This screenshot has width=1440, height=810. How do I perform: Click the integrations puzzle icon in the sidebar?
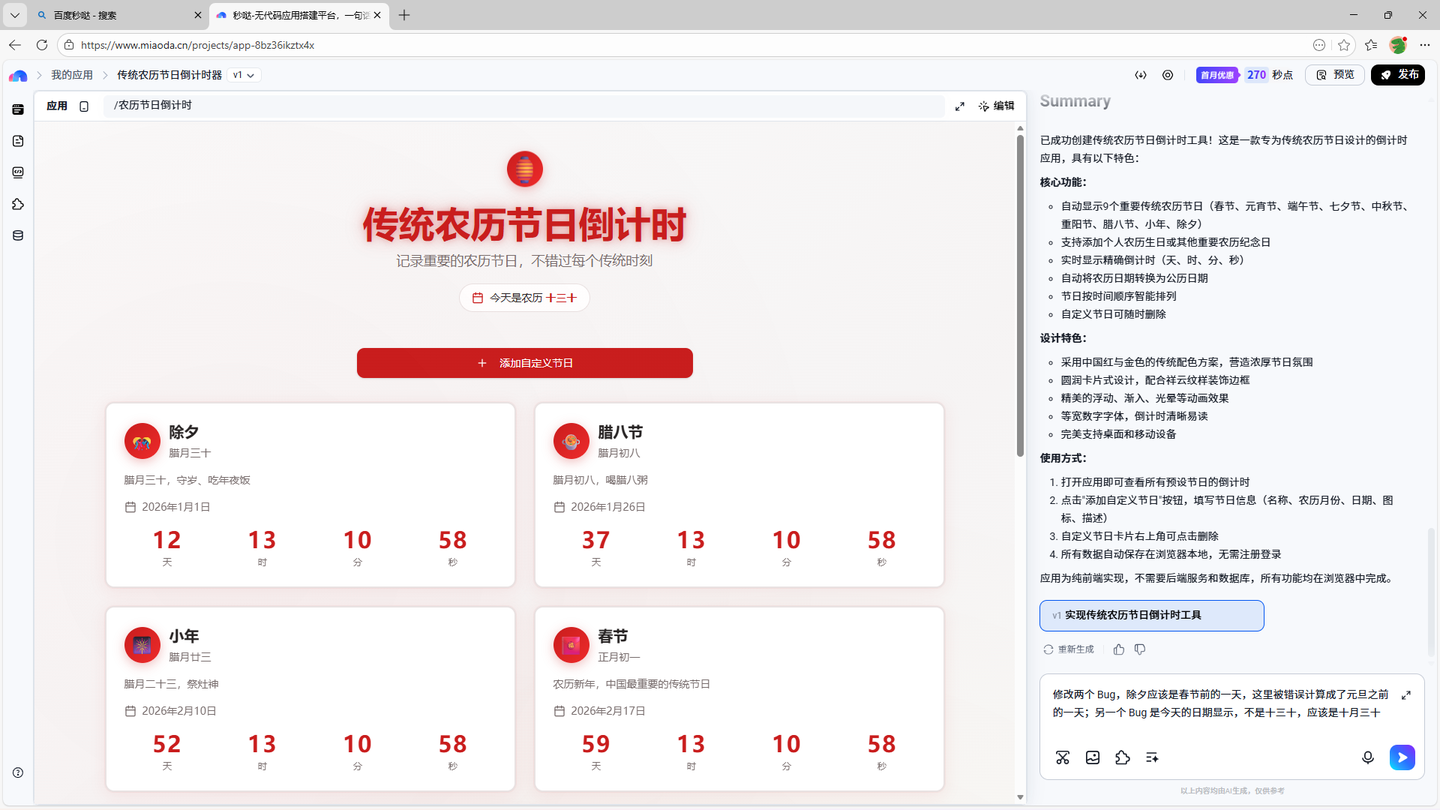[17, 204]
